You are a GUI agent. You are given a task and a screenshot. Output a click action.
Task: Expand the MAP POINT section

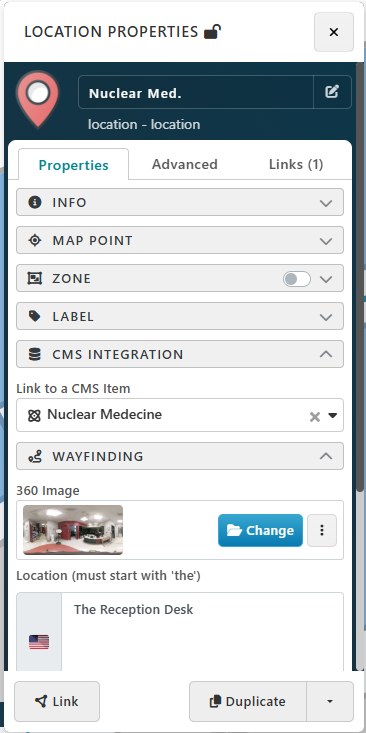tap(180, 240)
